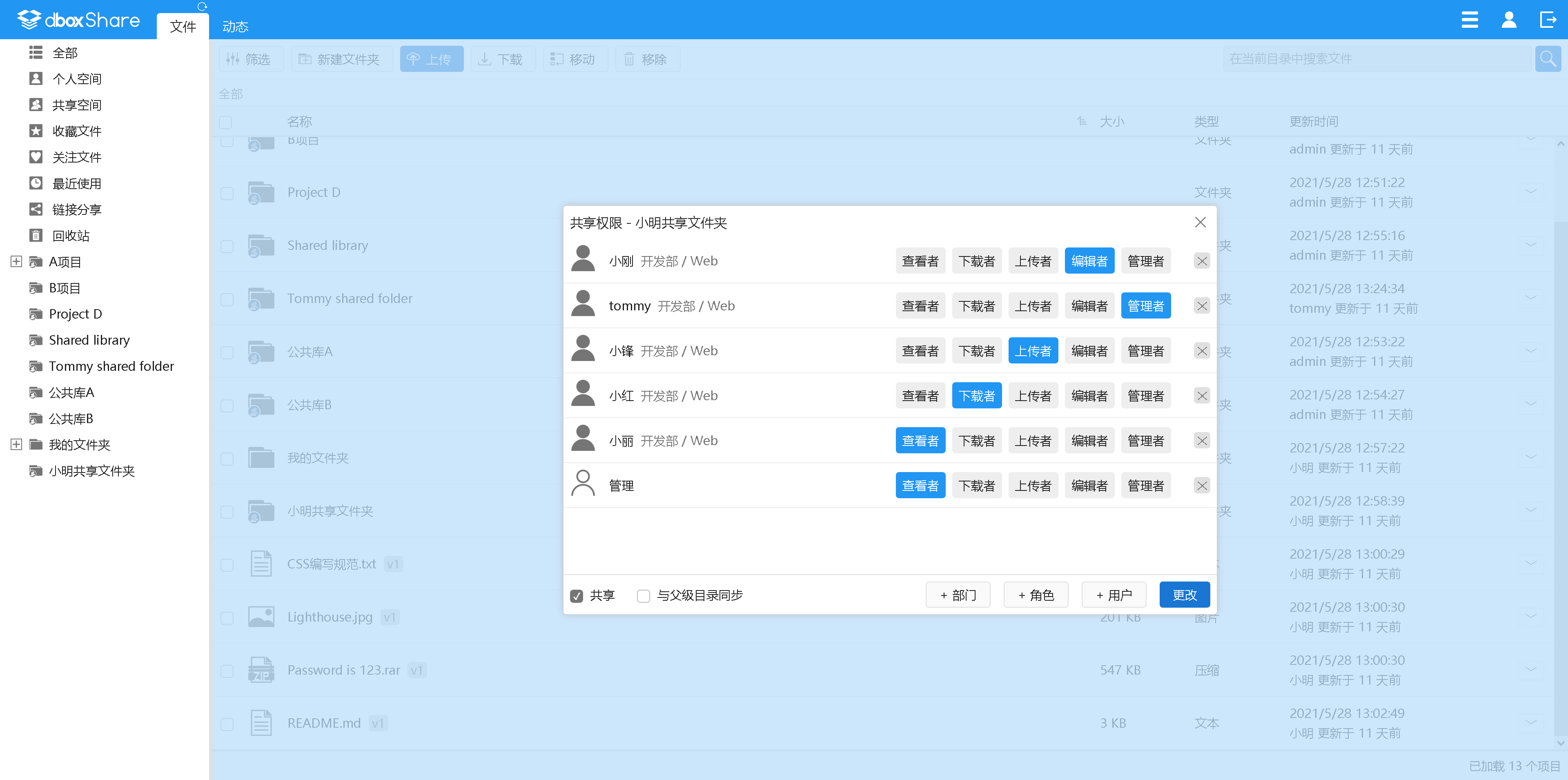Viewport: 1568px width, 780px height.
Task: Open 共享空间 in the sidebar
Action: [65, 105]
